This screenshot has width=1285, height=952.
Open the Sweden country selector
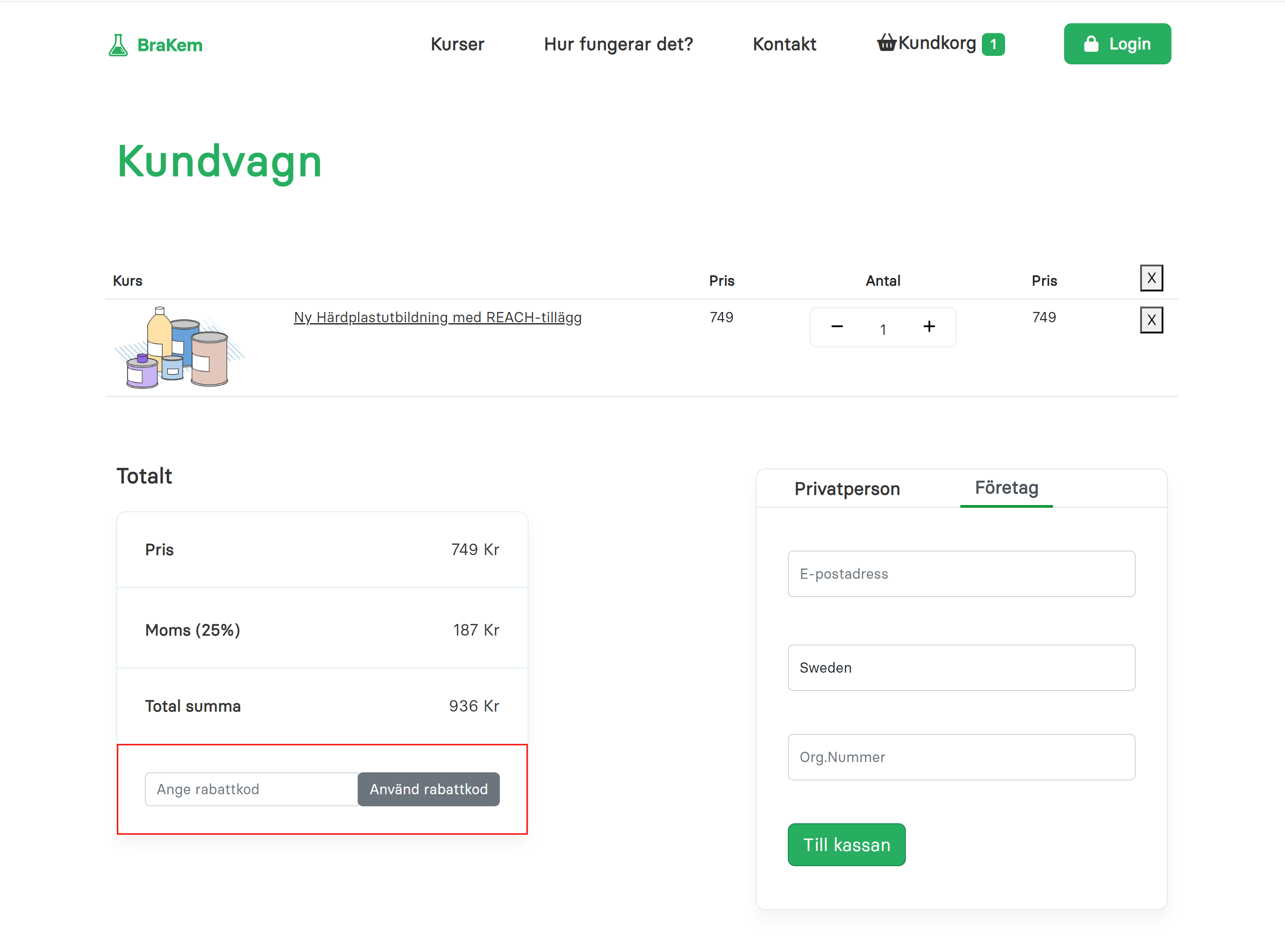coord(960,667)
